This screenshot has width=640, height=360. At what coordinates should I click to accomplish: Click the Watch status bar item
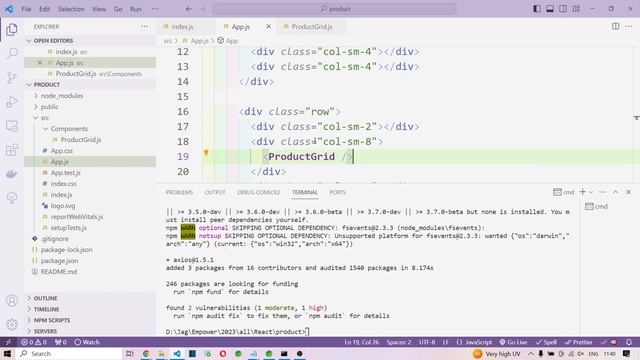pyautogui.click(x=87, y=342)
